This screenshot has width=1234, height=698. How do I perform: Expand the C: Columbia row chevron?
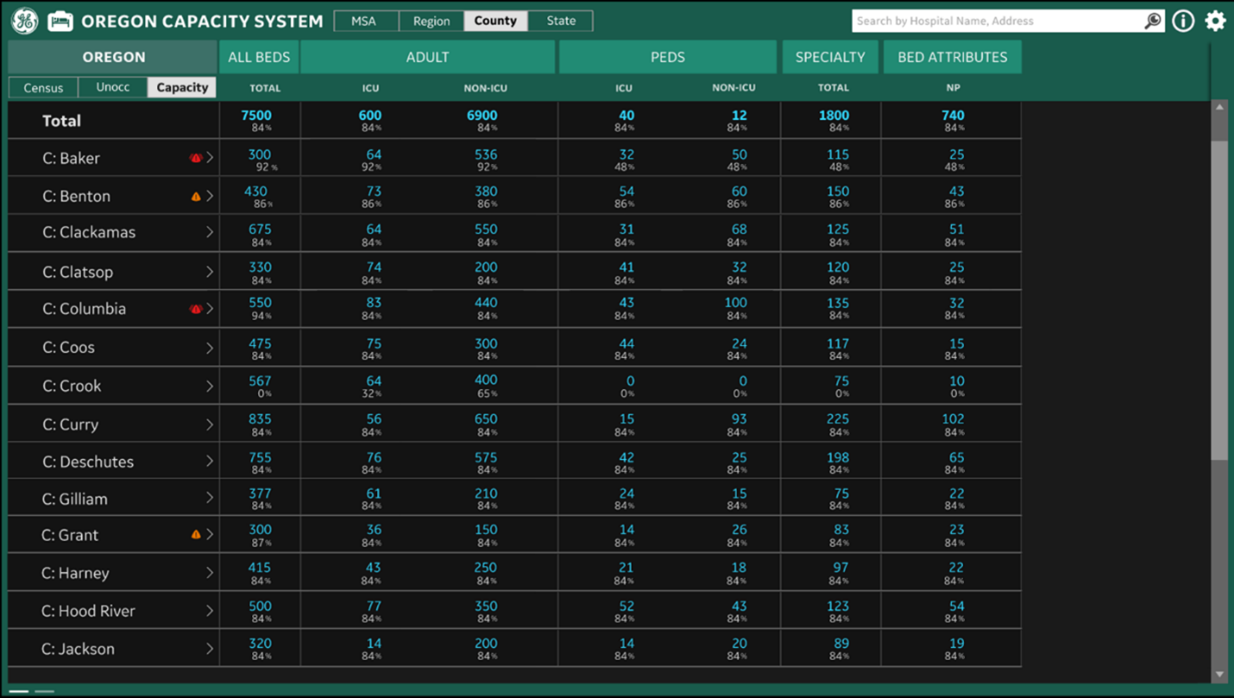pyautogui.click(x=210, y=309)
